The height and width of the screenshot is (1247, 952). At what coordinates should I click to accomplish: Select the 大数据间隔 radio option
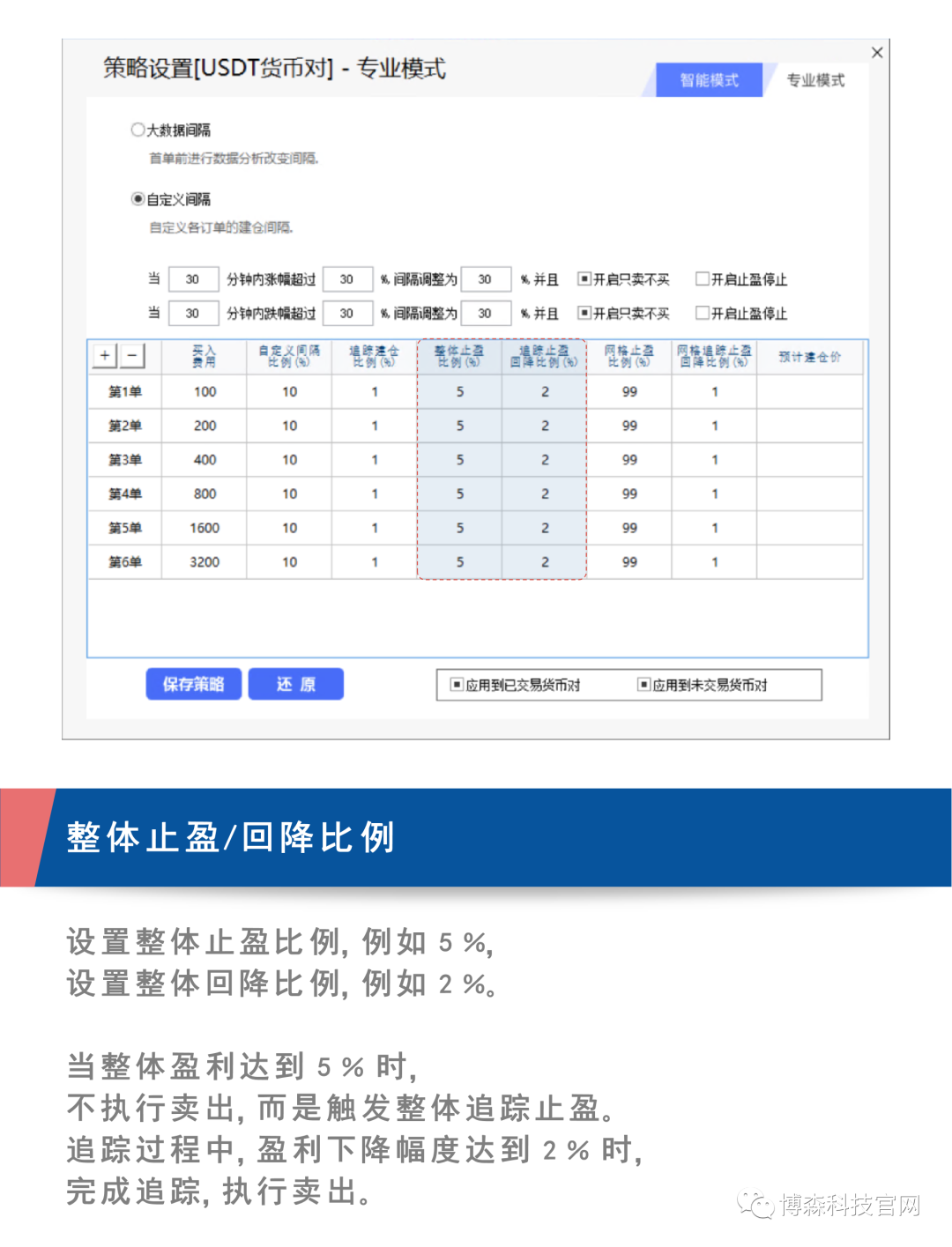pyautogui.click(x=138, y=130)
